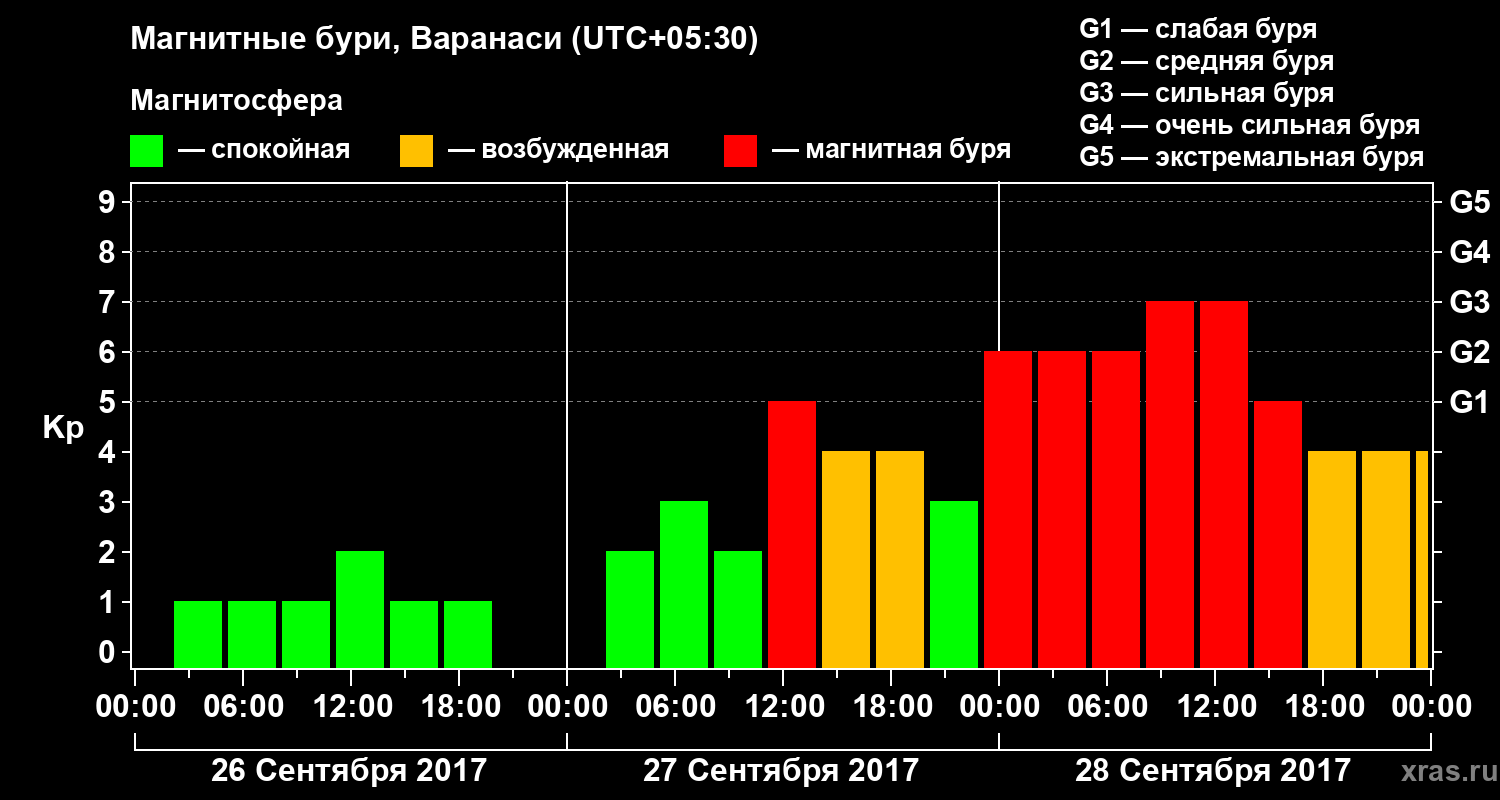Image resolution: width=1500 pixels, height=800 pixels.
Task: Click the '06:00' label under 27 Сентября
Action: tap(674, 706)
